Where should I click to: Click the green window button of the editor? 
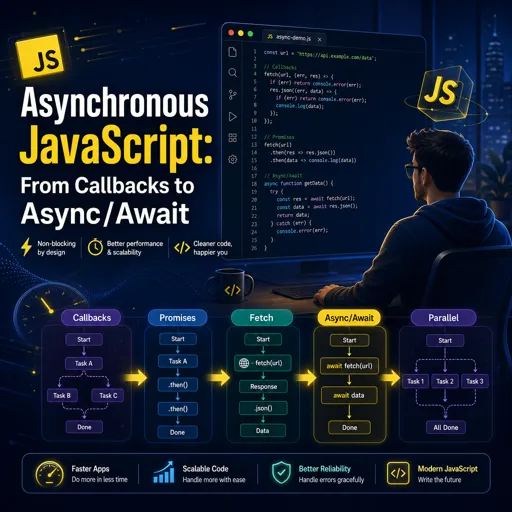coord(250,34)
